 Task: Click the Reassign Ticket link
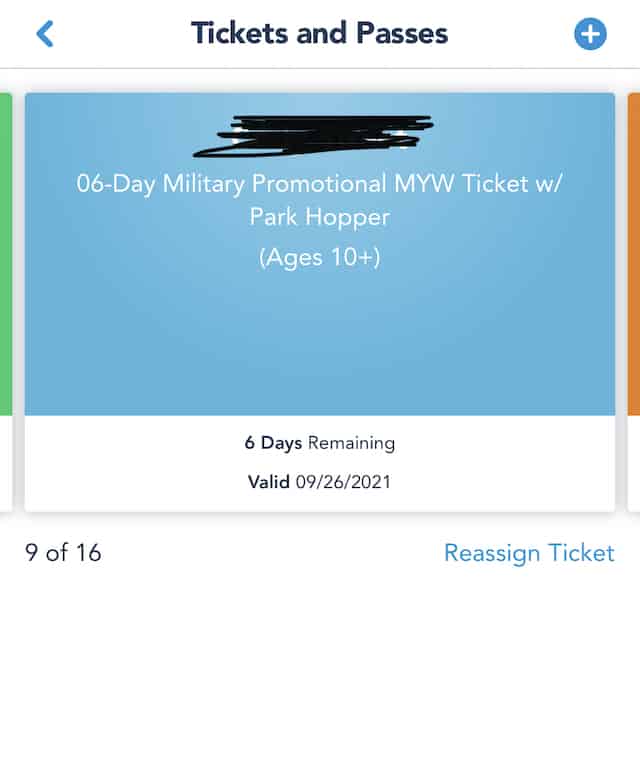click(529, 553)
